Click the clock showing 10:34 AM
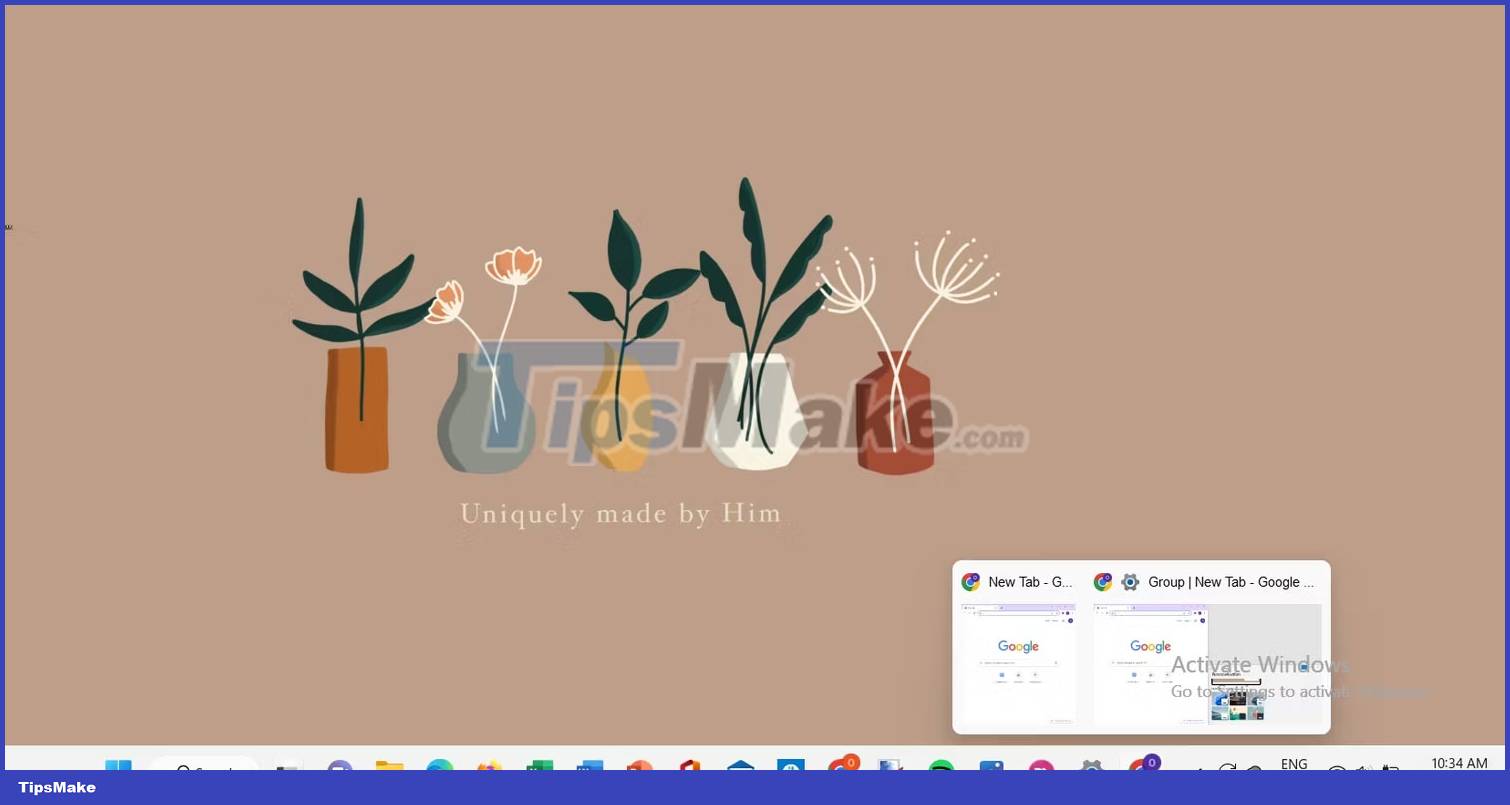1510x805 pixels. tap(1458, 764)
